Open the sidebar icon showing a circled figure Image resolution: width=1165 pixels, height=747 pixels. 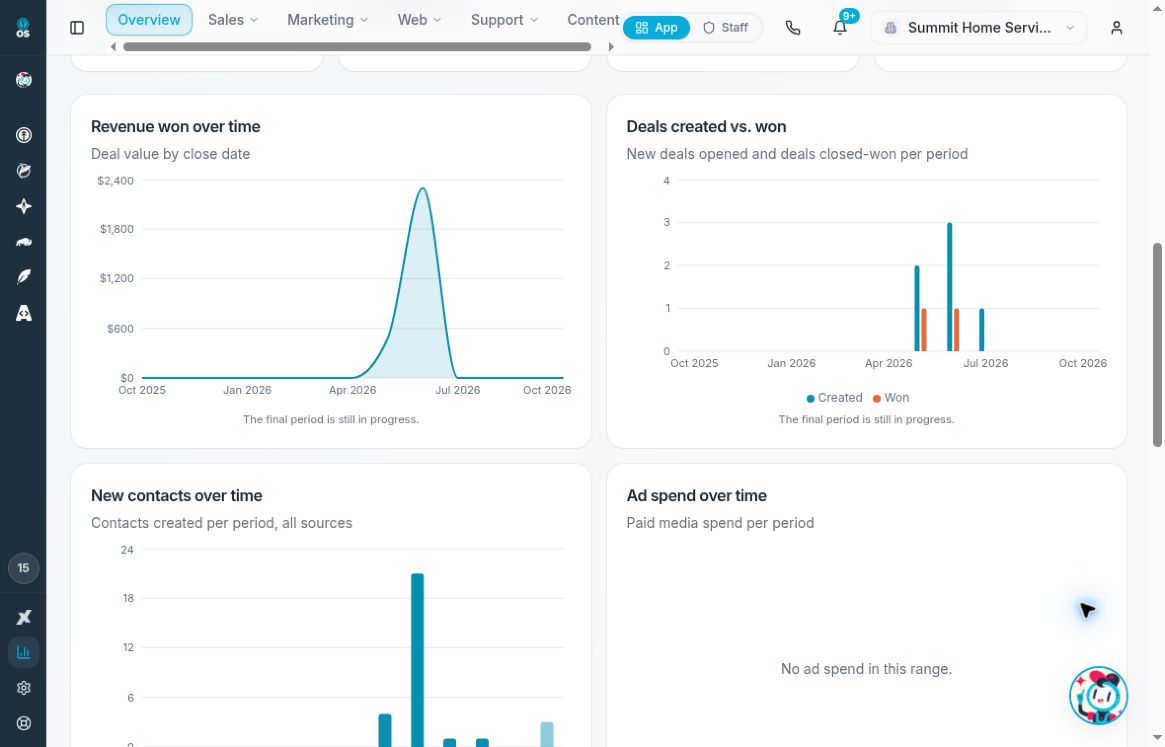24,135
